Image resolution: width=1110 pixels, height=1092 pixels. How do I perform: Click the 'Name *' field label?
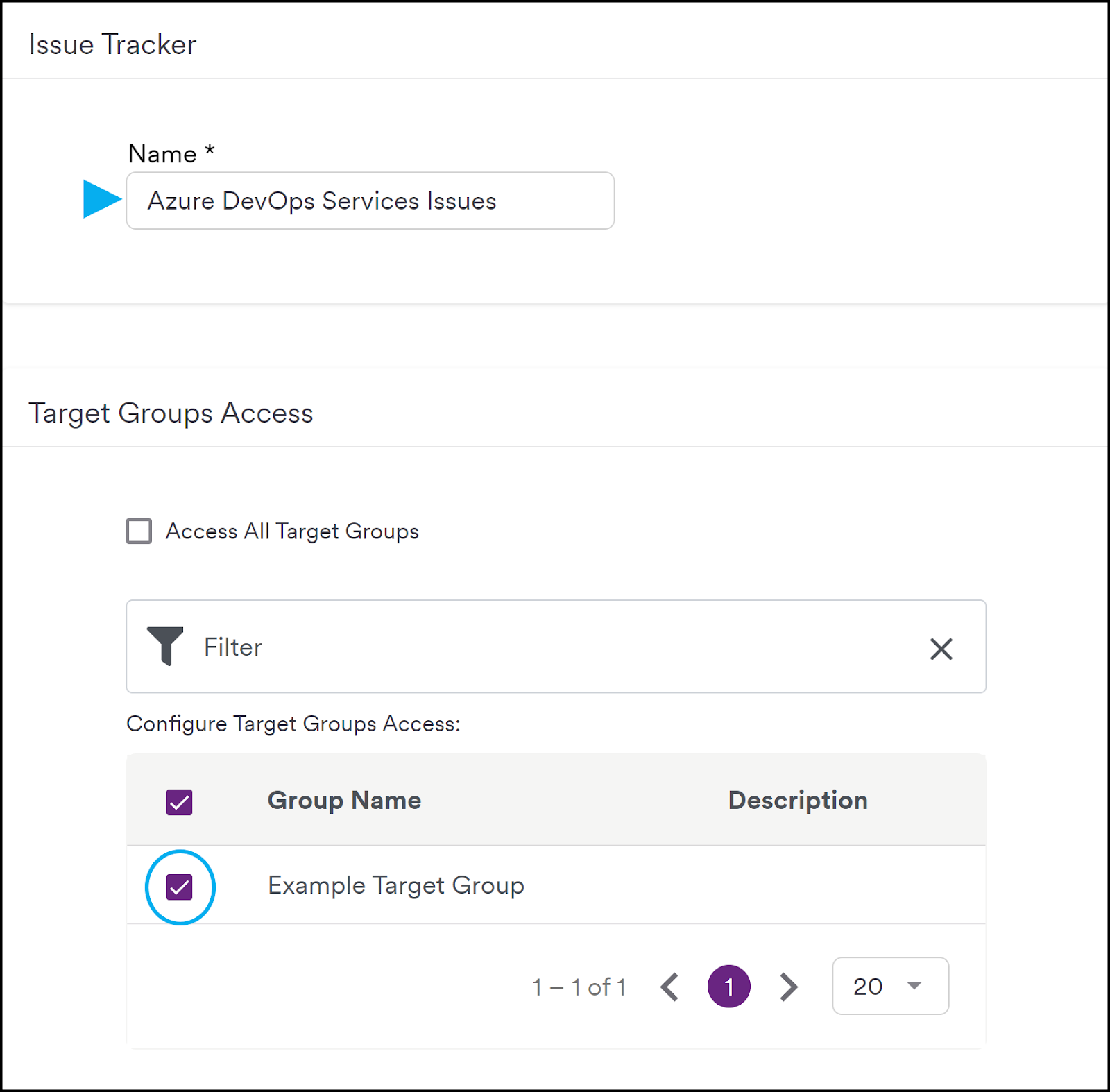tap(171, 153)
